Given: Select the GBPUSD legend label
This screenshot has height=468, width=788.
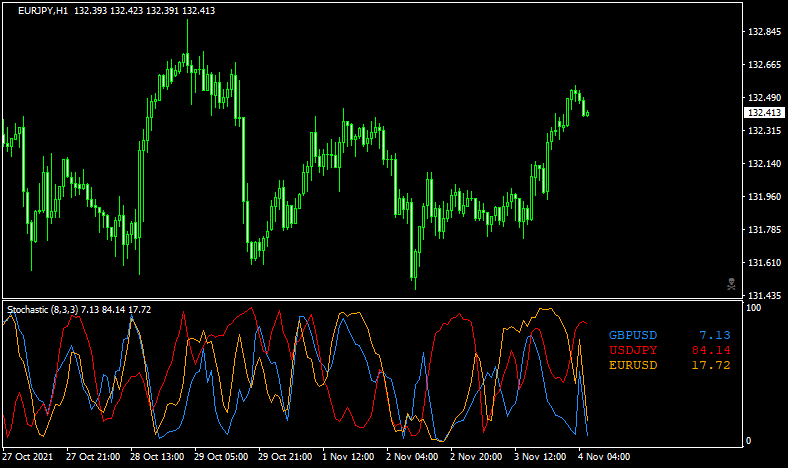Looking at the screenshot, I should pyautogui.click(x=634, y=335).
